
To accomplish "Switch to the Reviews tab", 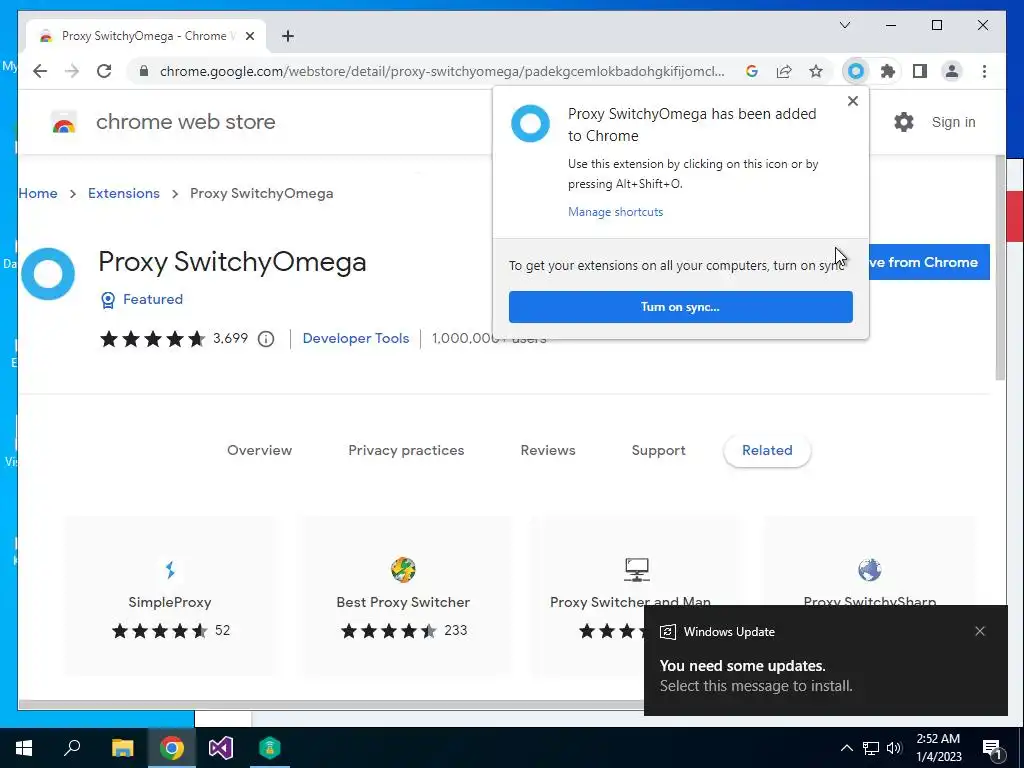I will (x=548, y=450).
